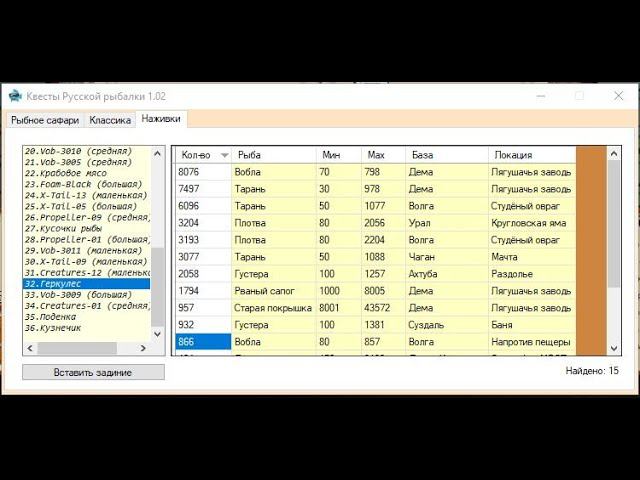Click the 932 quantity cell

click(203, 325)
